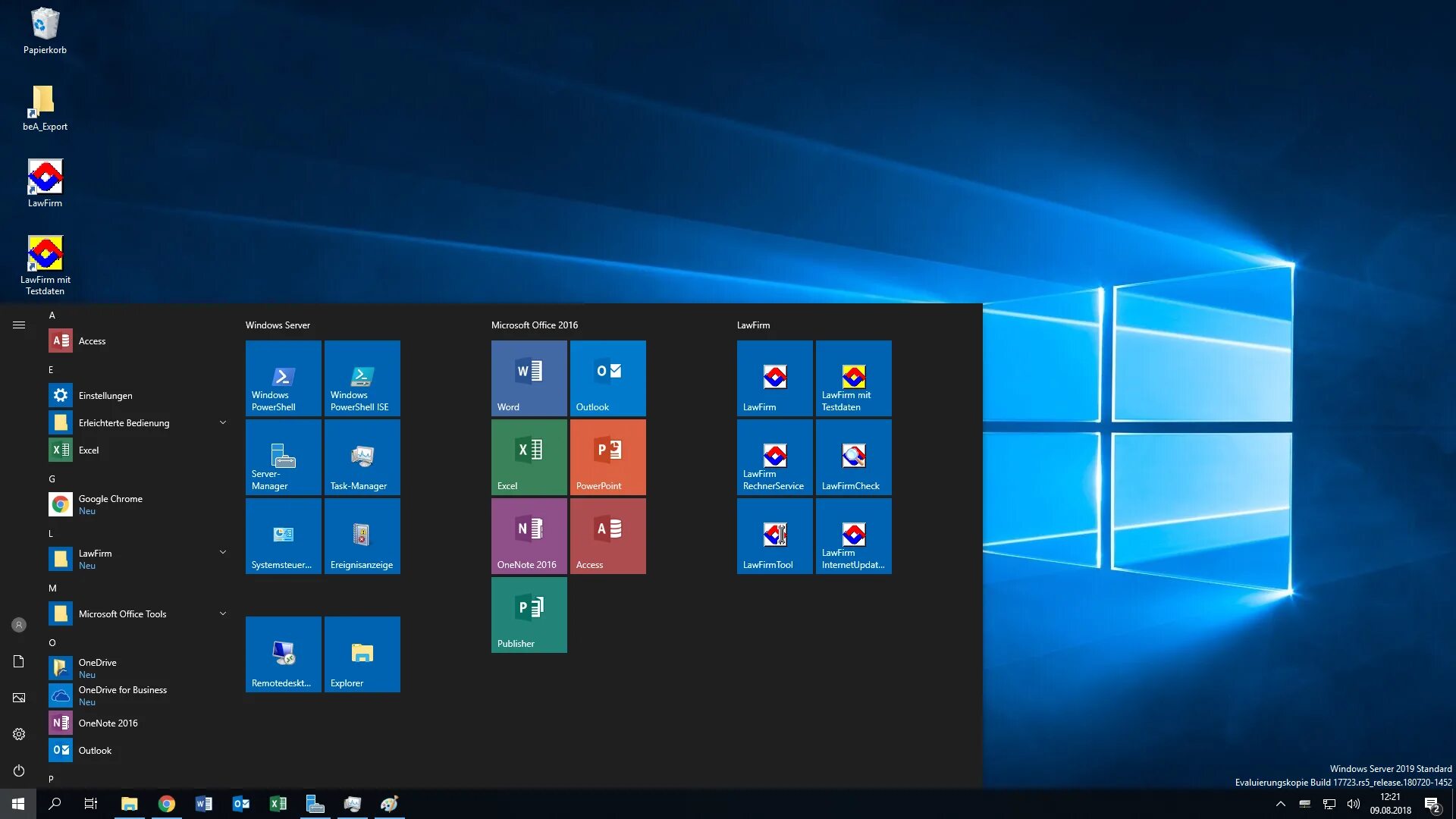Open the Task-Manager tile
This screenshot has height=819, width=1456.
[362, 457]
